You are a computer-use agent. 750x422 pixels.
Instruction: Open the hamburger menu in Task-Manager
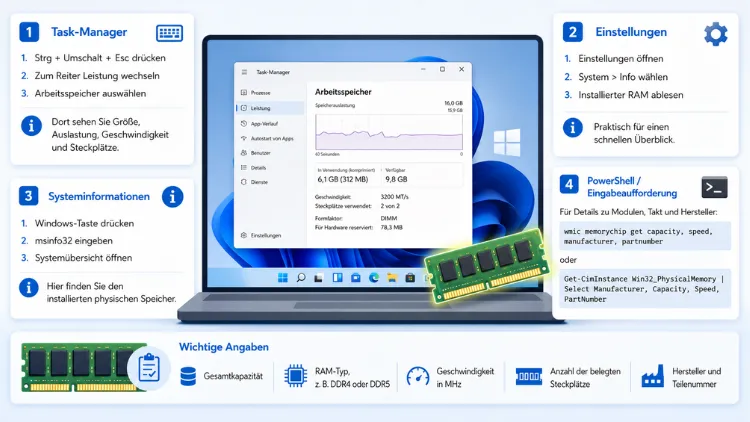244,72
